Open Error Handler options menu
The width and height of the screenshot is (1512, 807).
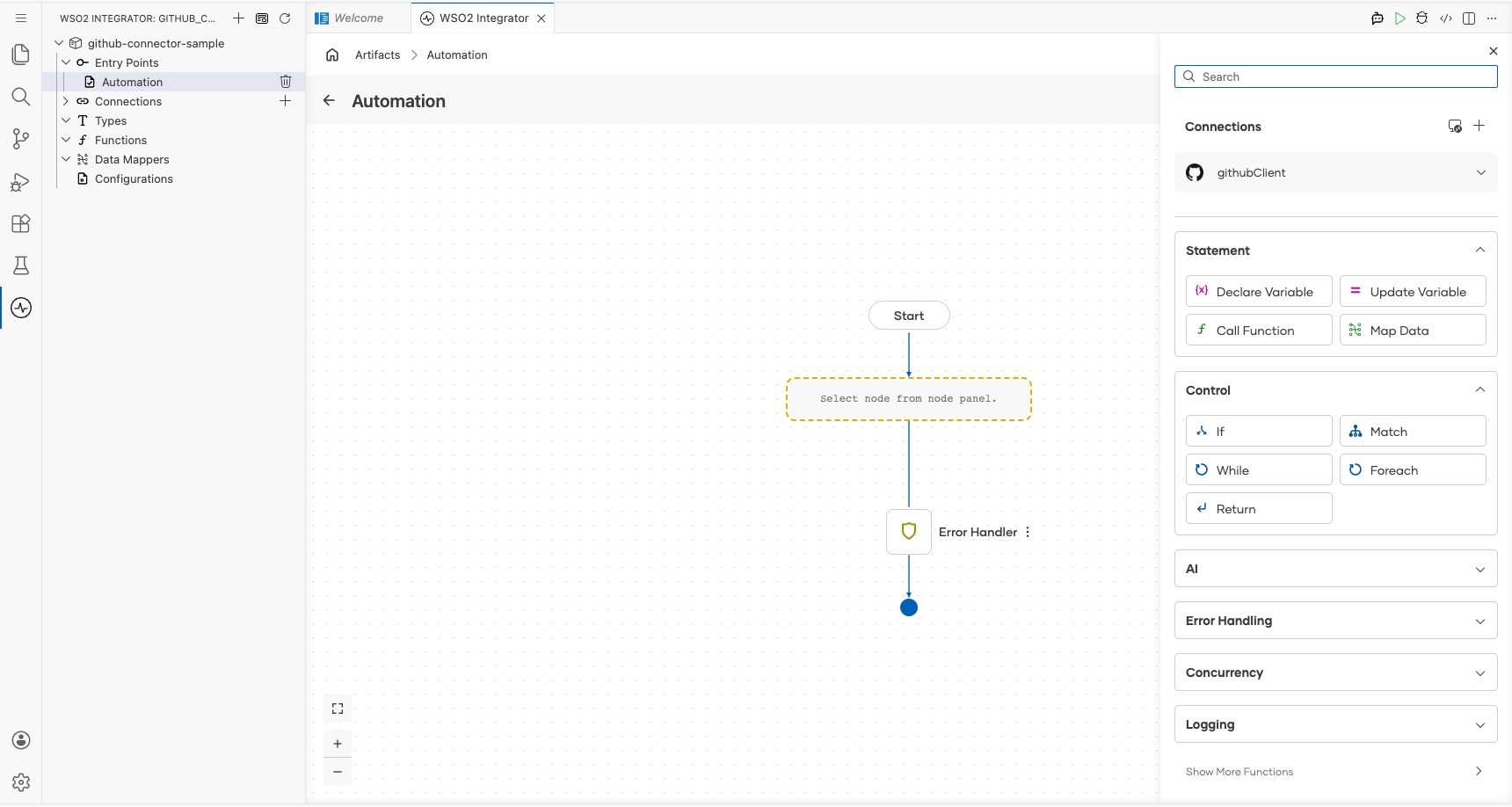tap(1028, 532)
